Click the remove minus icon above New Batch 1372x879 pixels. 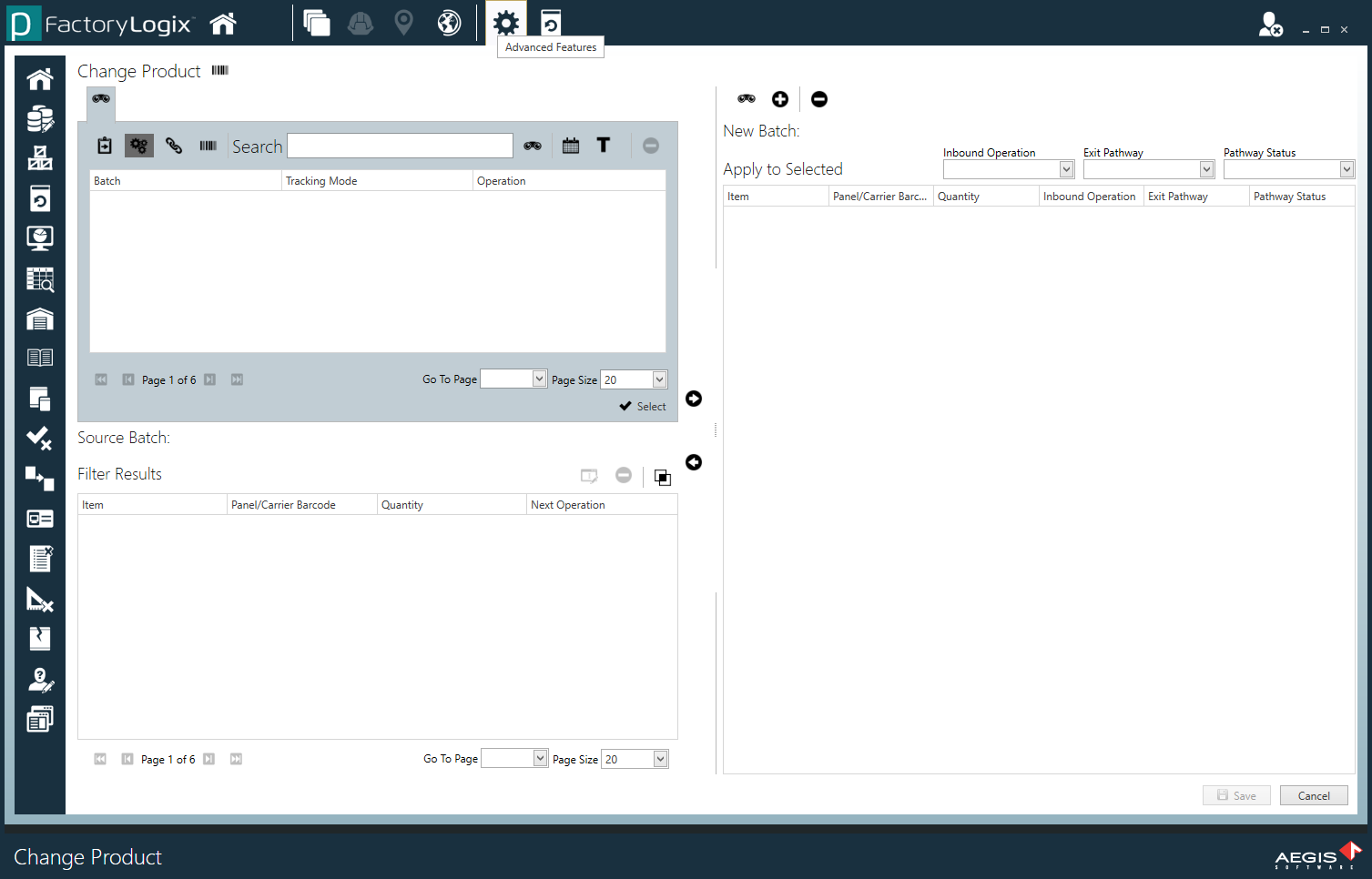pyautogui.click(x=818, y=98)
